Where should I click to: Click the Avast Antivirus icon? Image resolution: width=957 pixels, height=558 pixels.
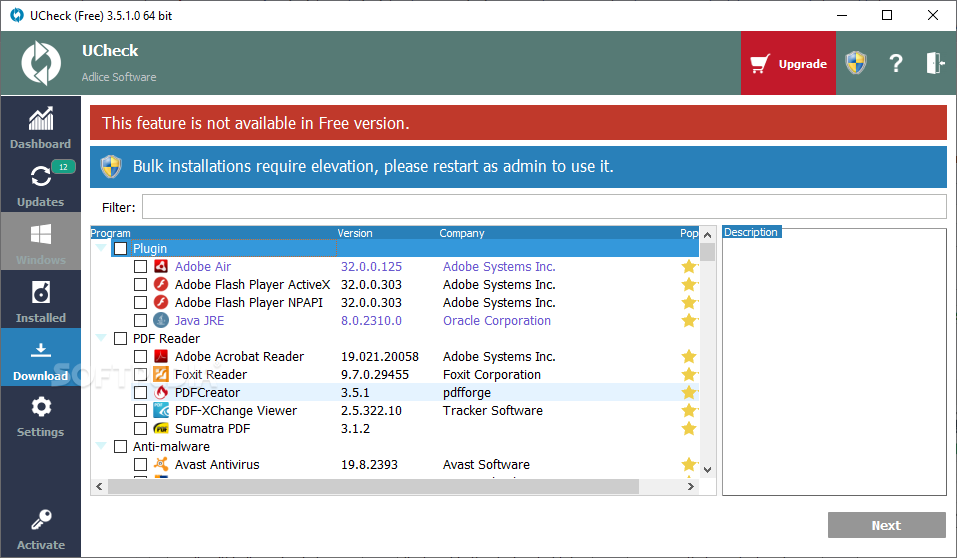click(161, 465)
